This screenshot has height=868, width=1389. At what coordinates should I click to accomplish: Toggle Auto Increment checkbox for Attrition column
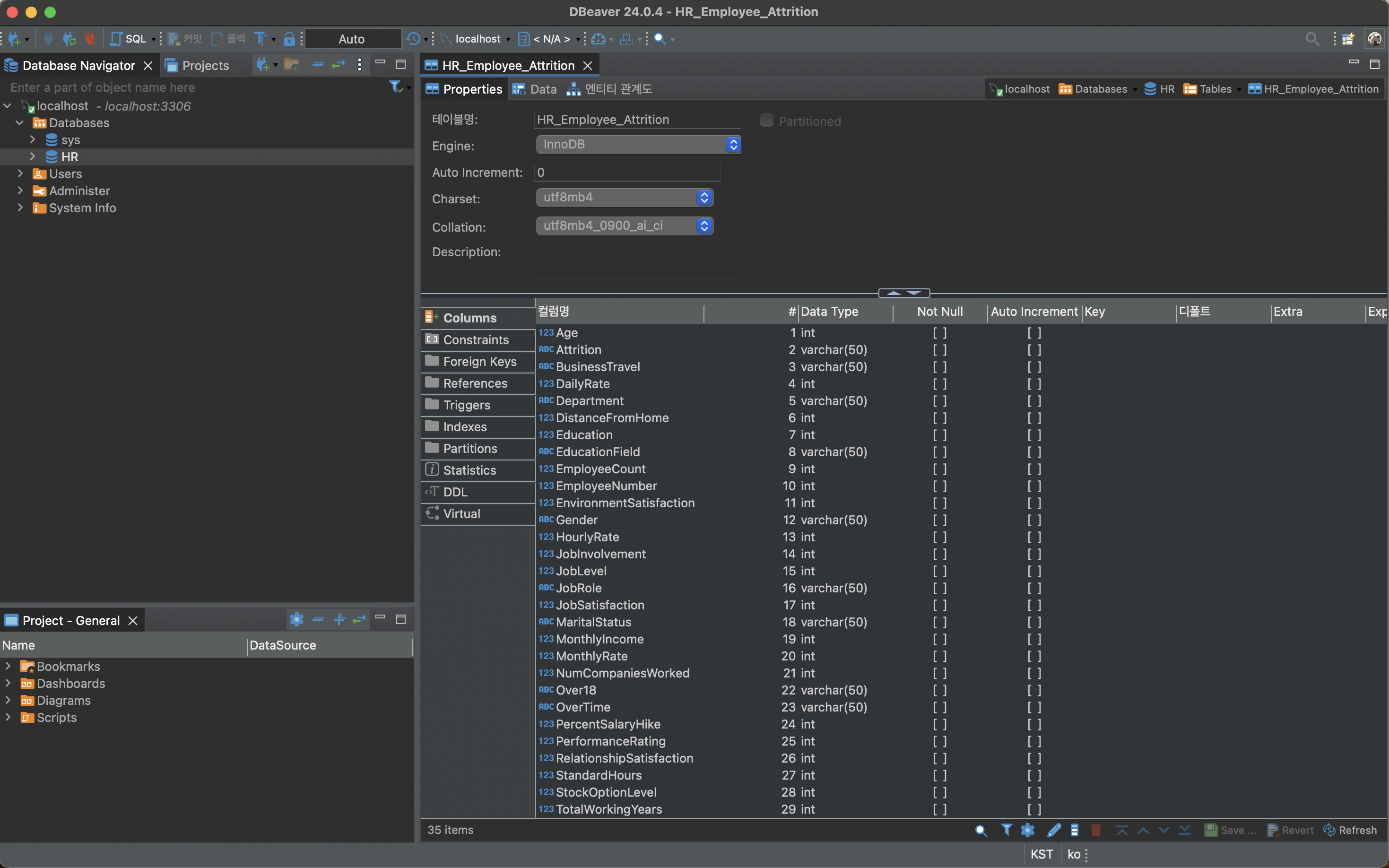tap(1034, 350)
